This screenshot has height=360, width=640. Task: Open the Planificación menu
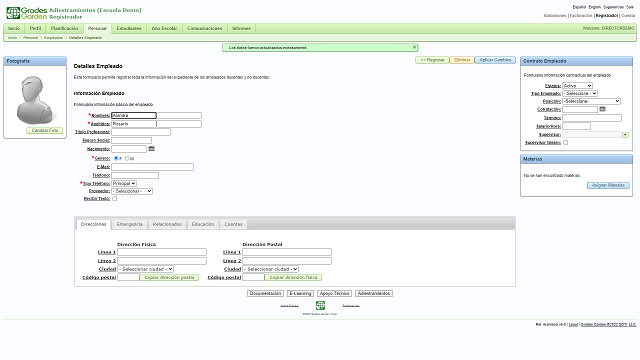[64, 28]
